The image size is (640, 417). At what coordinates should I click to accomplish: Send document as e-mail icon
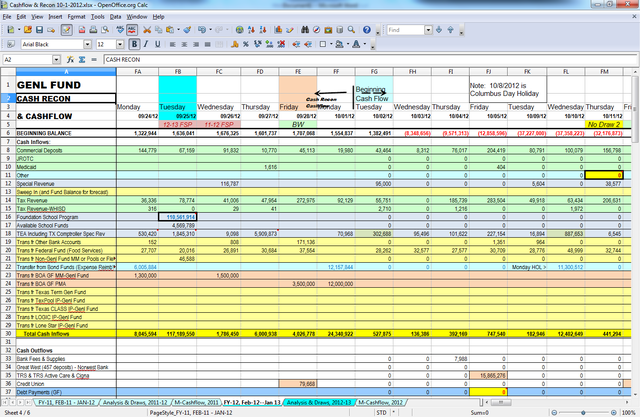pyautogui.click(x=51, y=30)
